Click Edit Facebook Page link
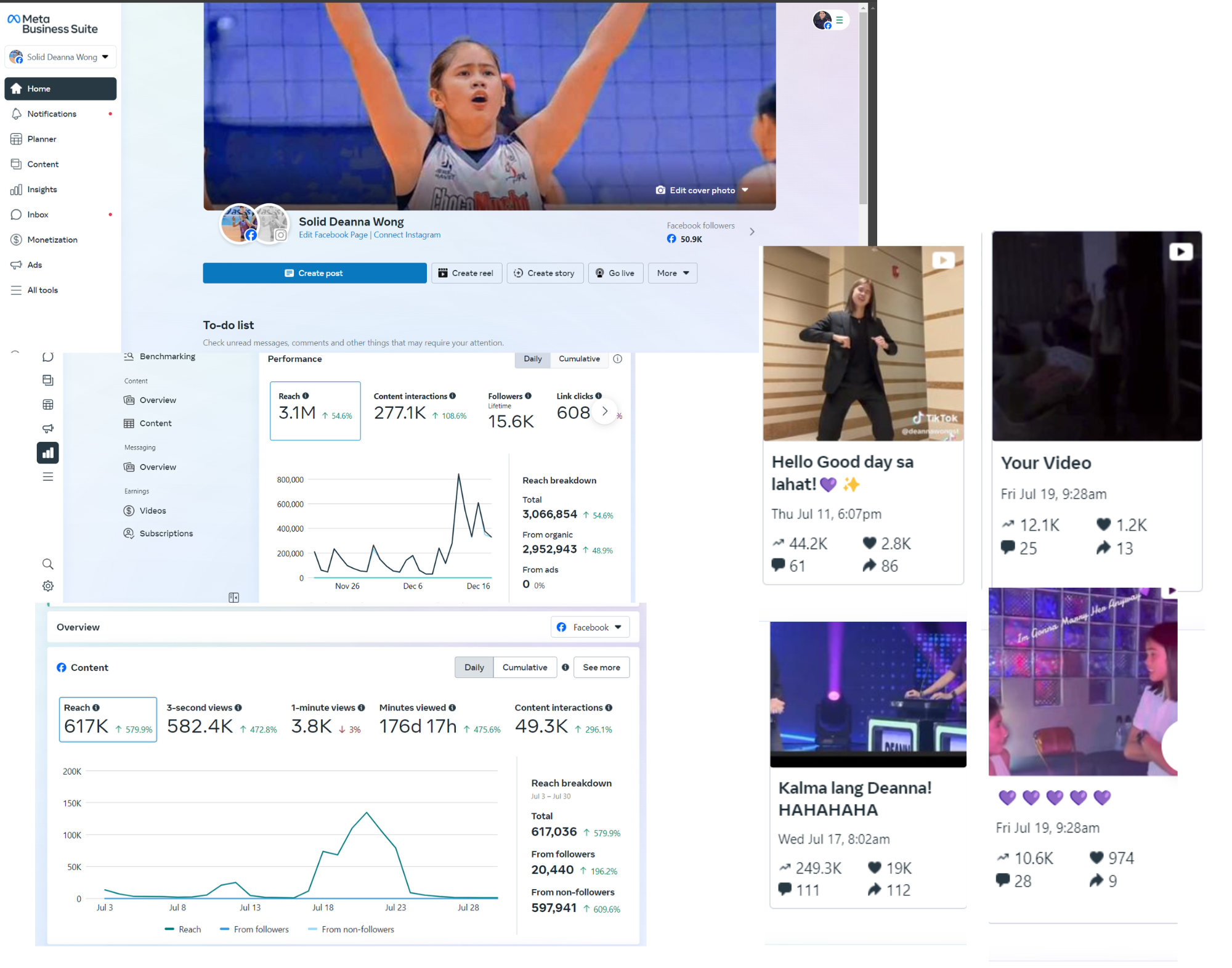The image size is (1232, 968). 333,235
